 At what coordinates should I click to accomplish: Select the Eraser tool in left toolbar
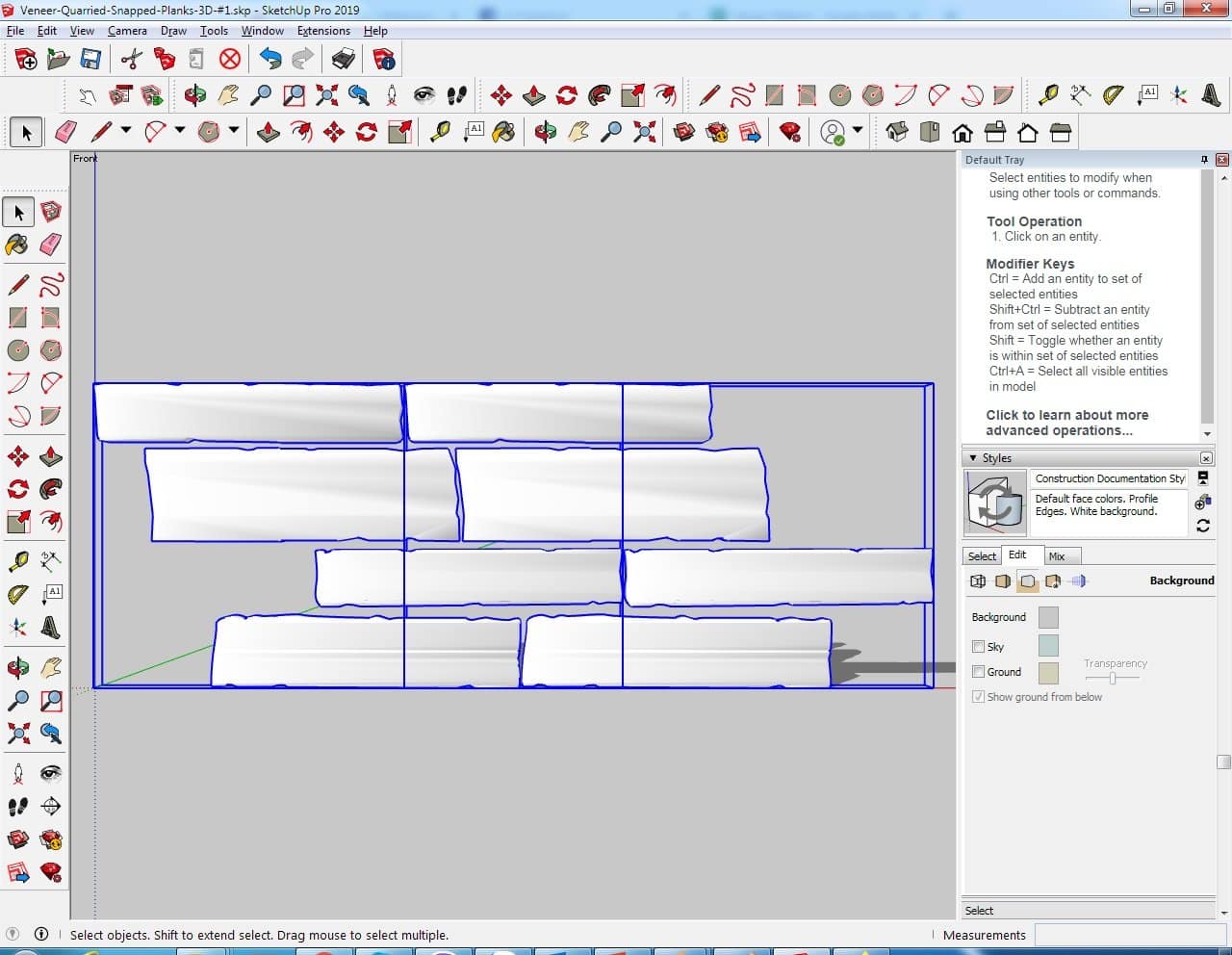click(x=51, y=245)
